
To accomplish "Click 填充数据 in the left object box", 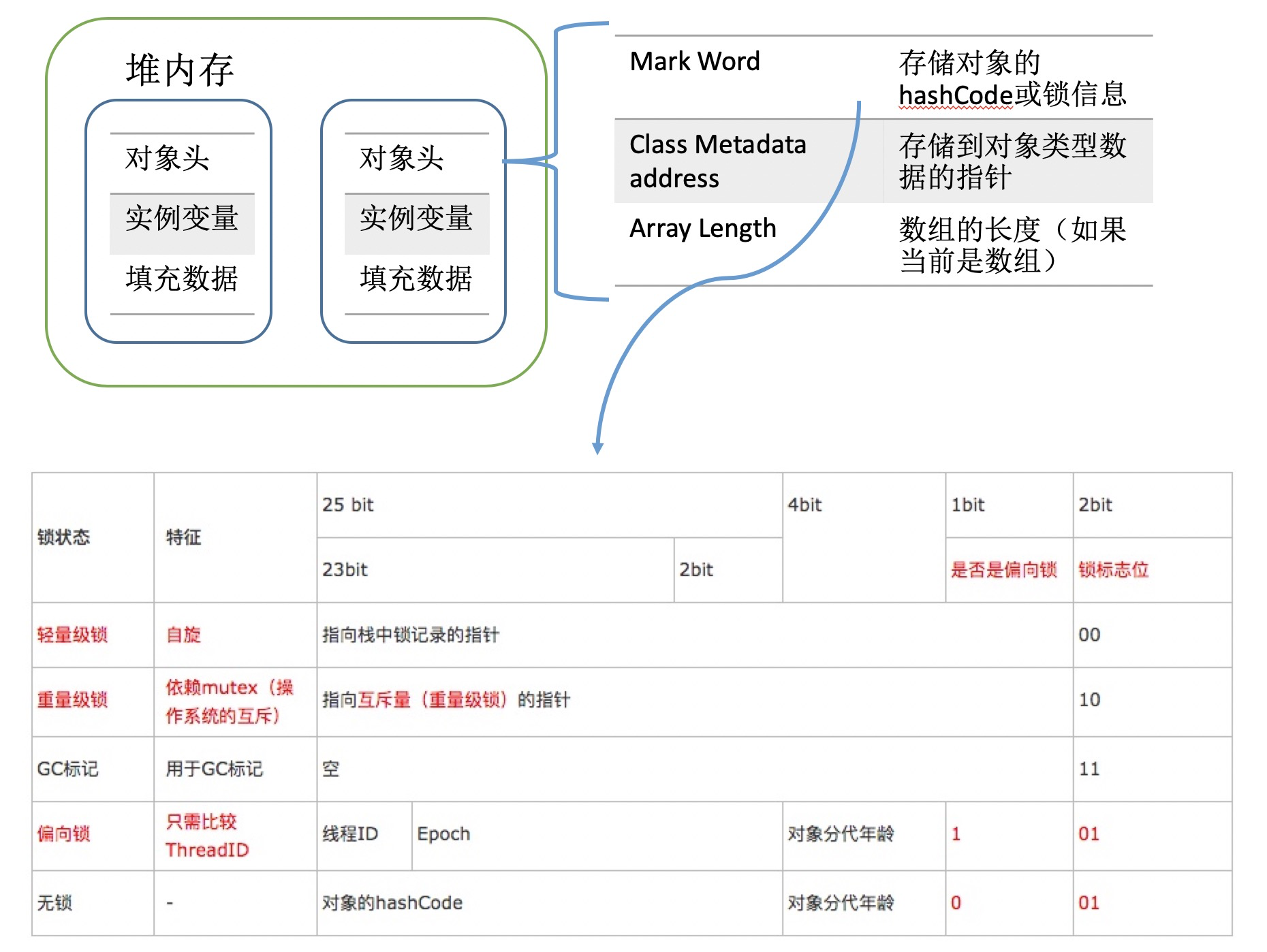I will coord(182,279).
